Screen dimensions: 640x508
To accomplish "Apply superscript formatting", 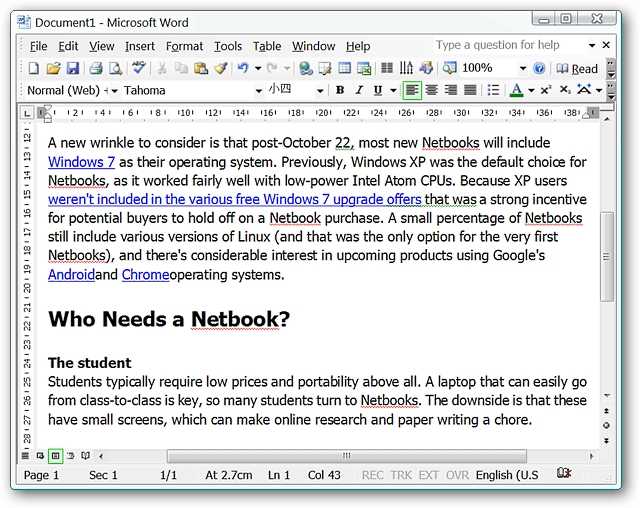I will pyautogui.click(x=546, y=90).
